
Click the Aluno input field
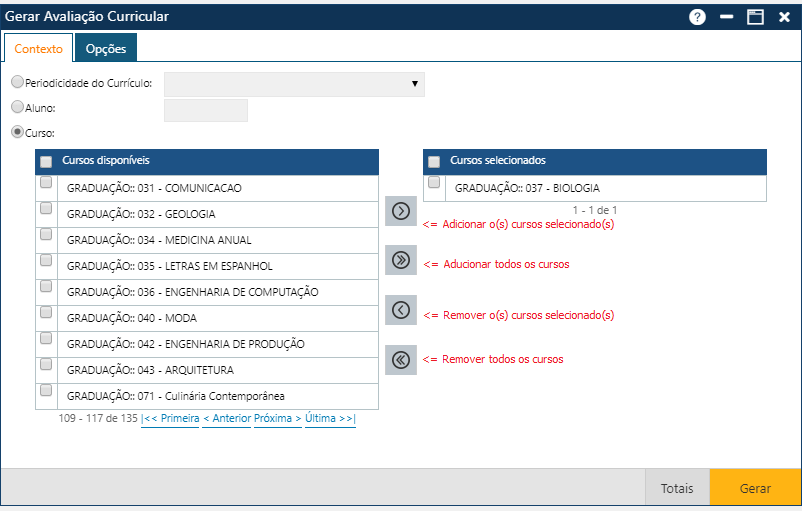point(206,110)
